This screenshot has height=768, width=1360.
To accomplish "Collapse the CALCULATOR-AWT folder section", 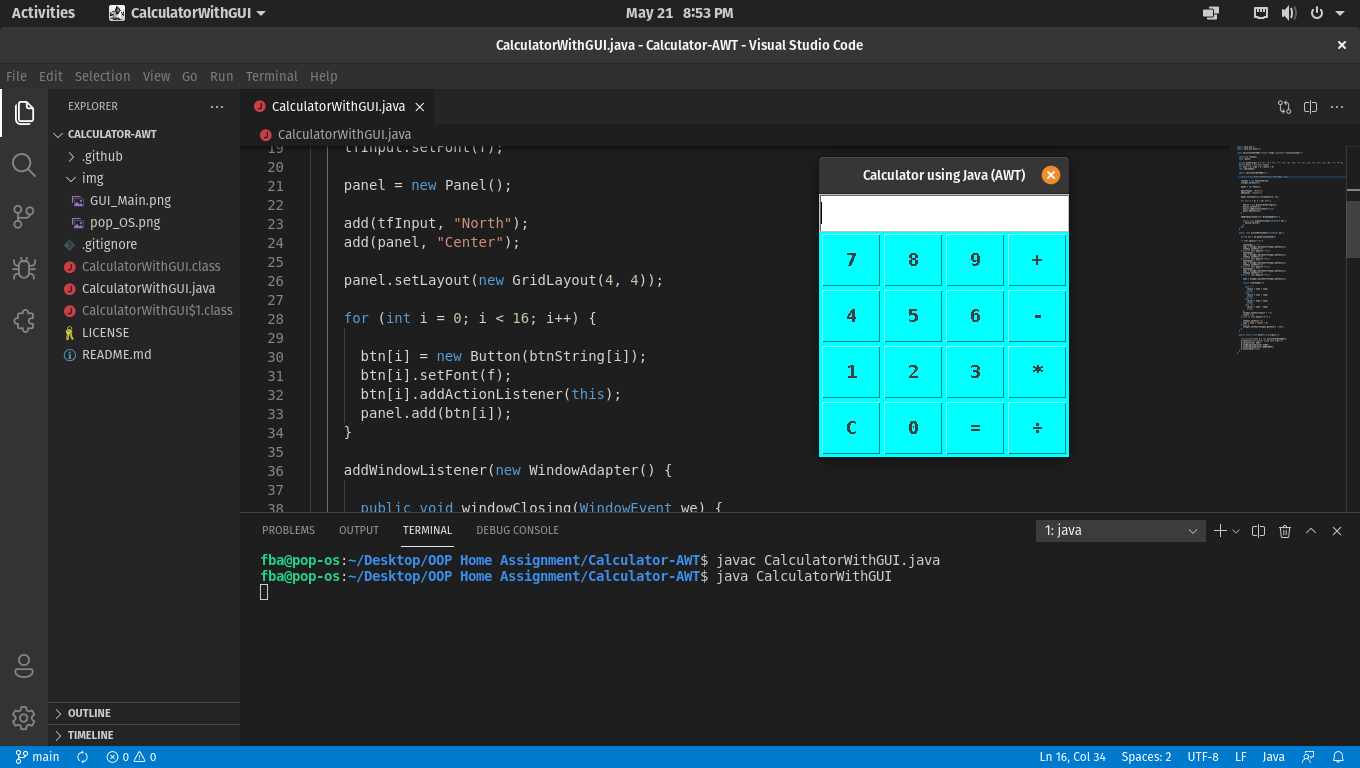I will [x=144, y=134].
